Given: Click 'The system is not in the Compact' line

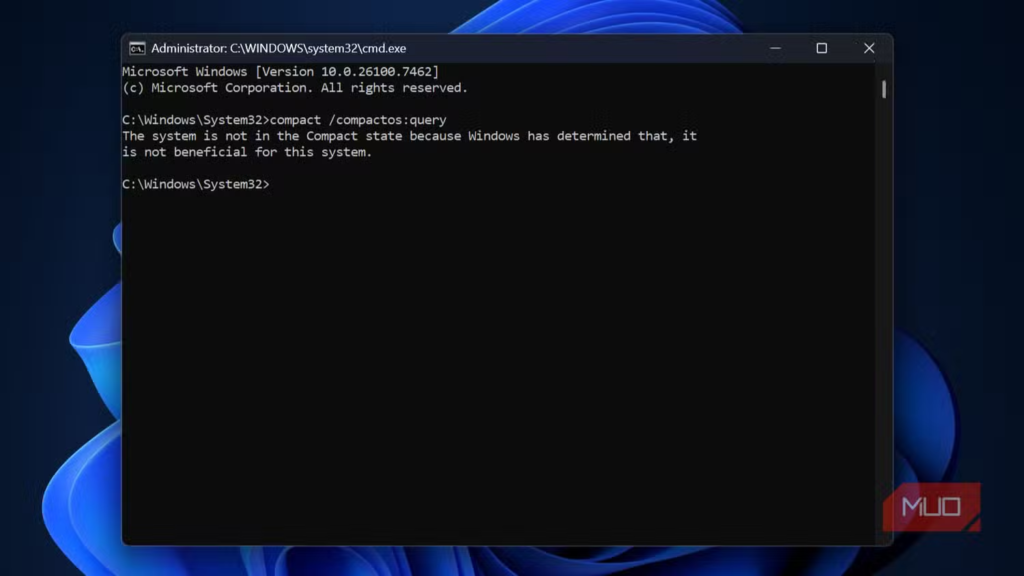Looking at the screenshot, I should (260, 136).
